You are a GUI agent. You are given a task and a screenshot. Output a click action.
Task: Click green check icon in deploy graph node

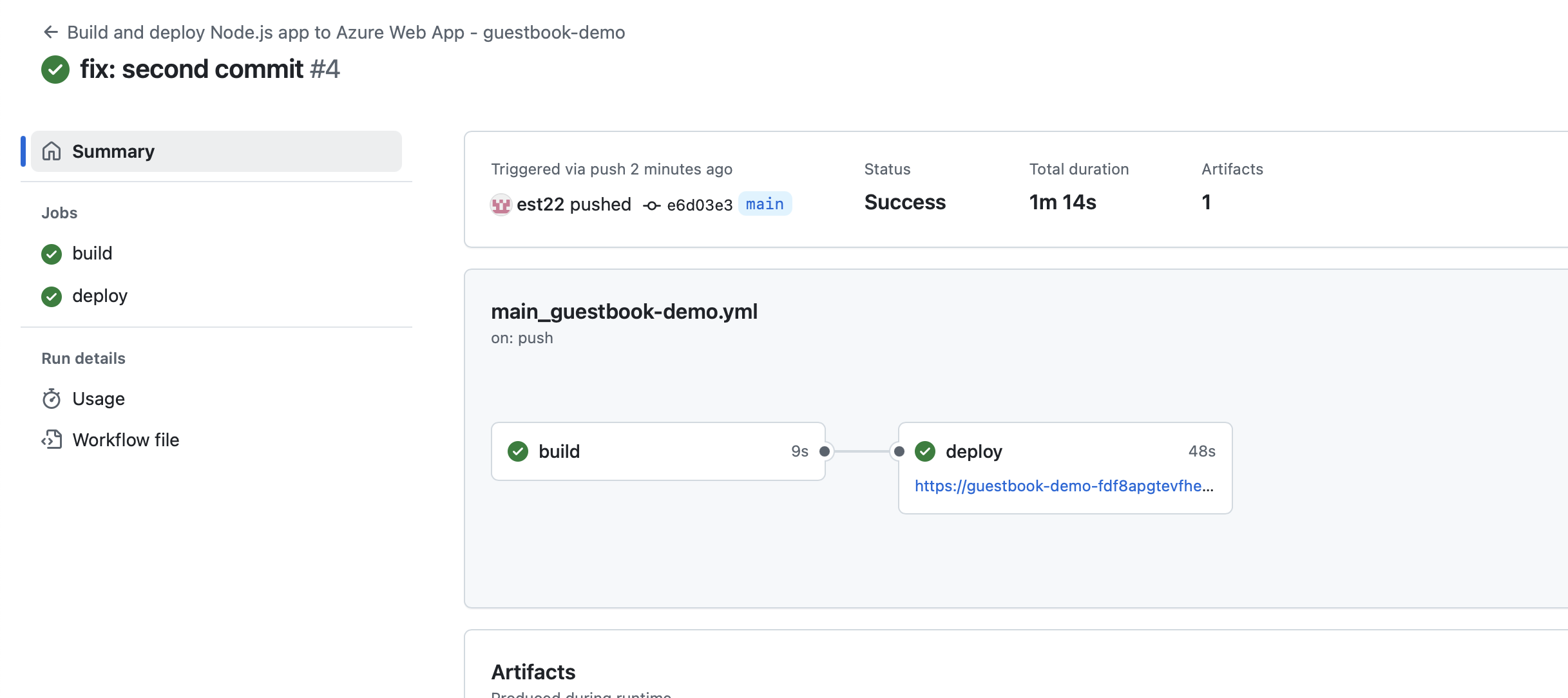925,451
